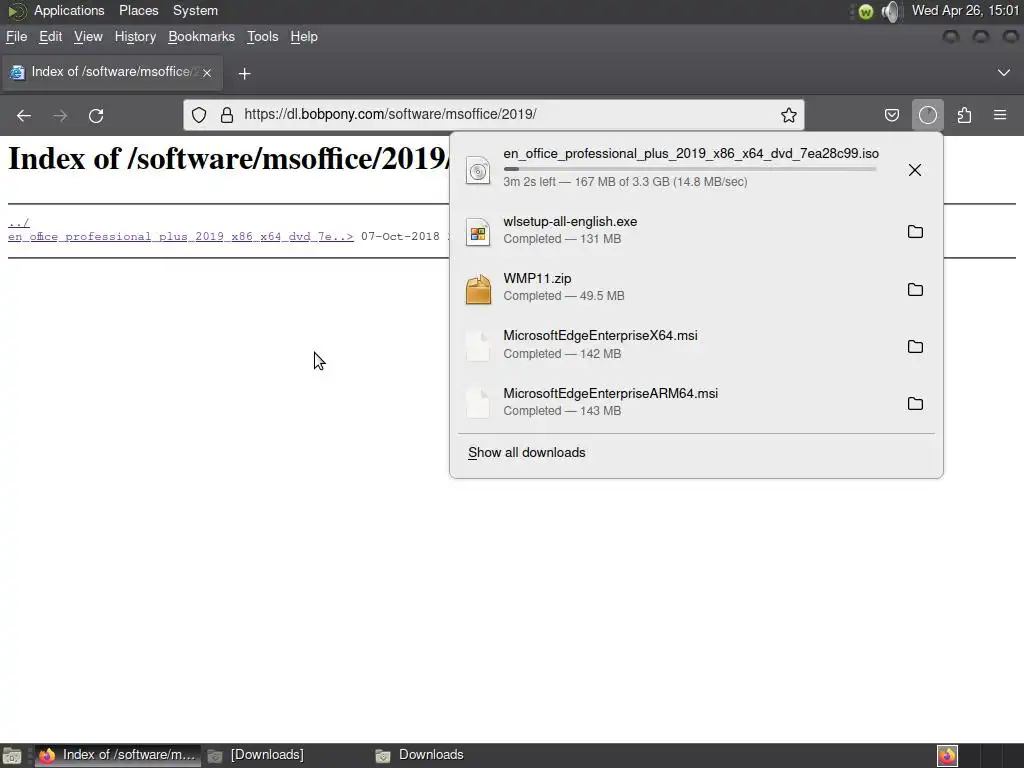Screen dimensions: 1024x768
Task: Click the green W tray icon
Action: pyautogui.click(x=865, y=12)
